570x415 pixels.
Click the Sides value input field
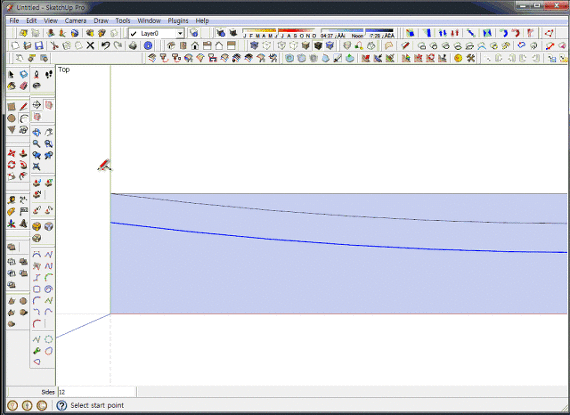[x=97, y=392]
